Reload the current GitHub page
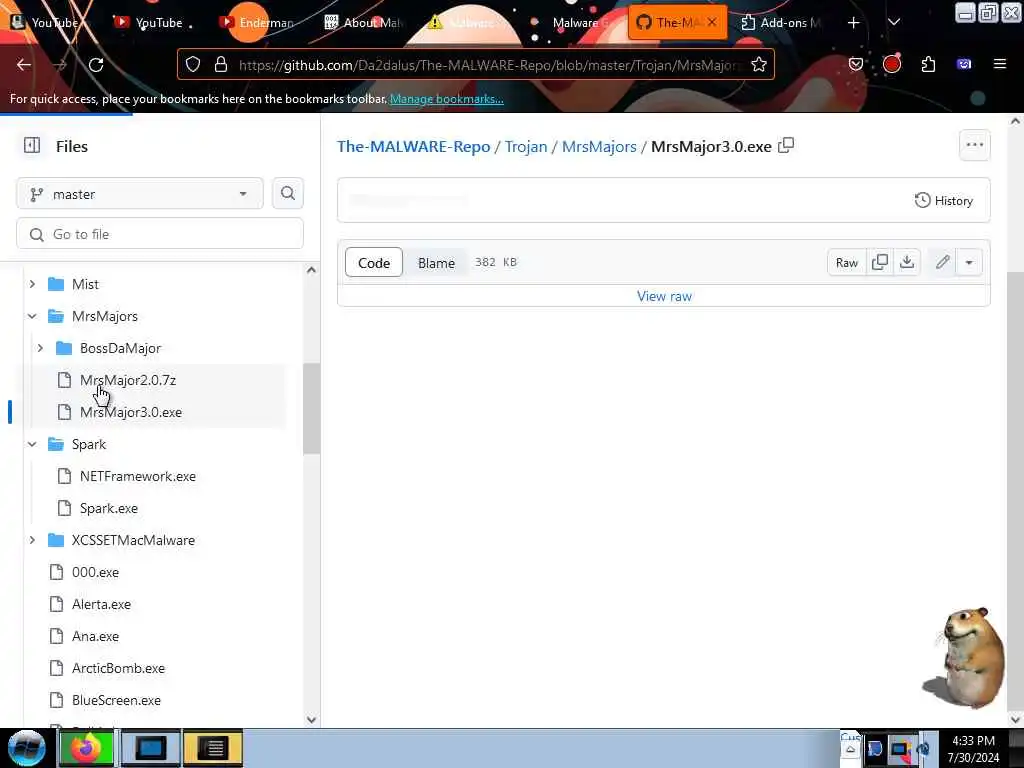Viewport: 1024px width, 768px height. [x=96, y=65]
